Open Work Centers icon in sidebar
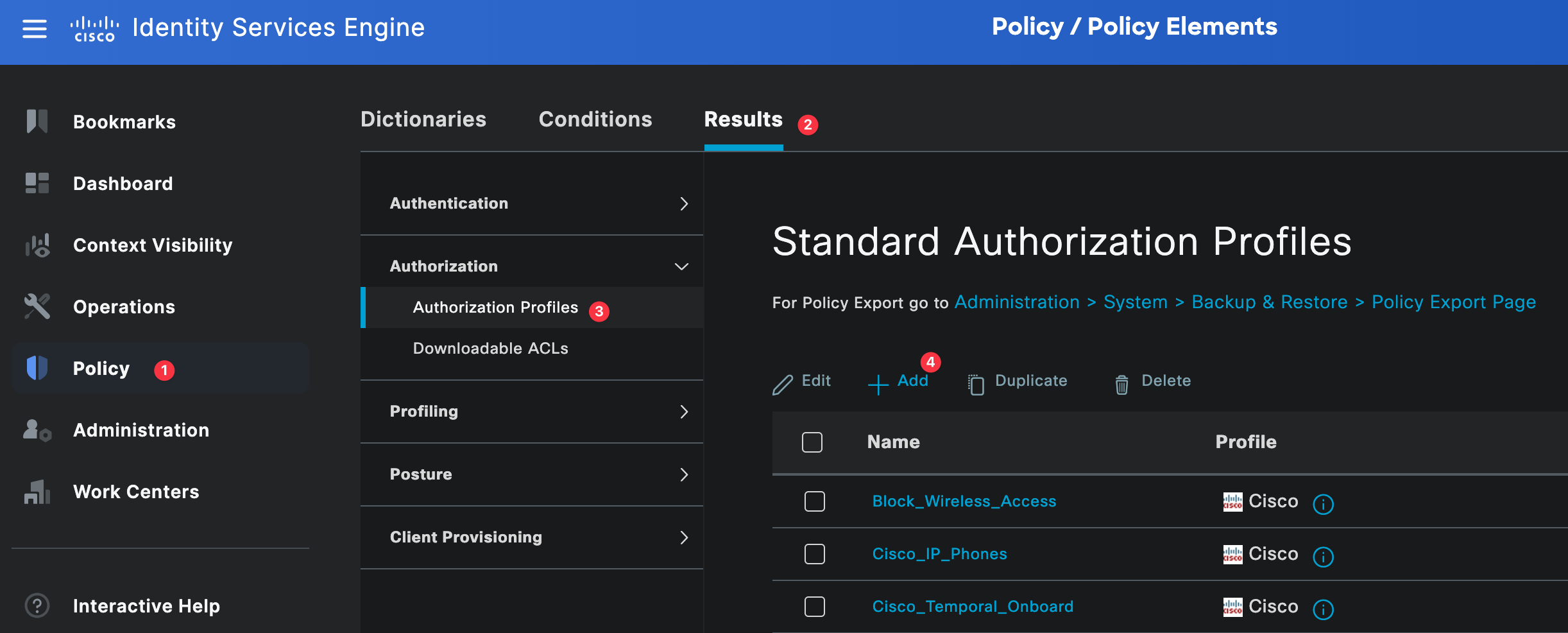Screen dimensions: 1568x633 point(37,492)
